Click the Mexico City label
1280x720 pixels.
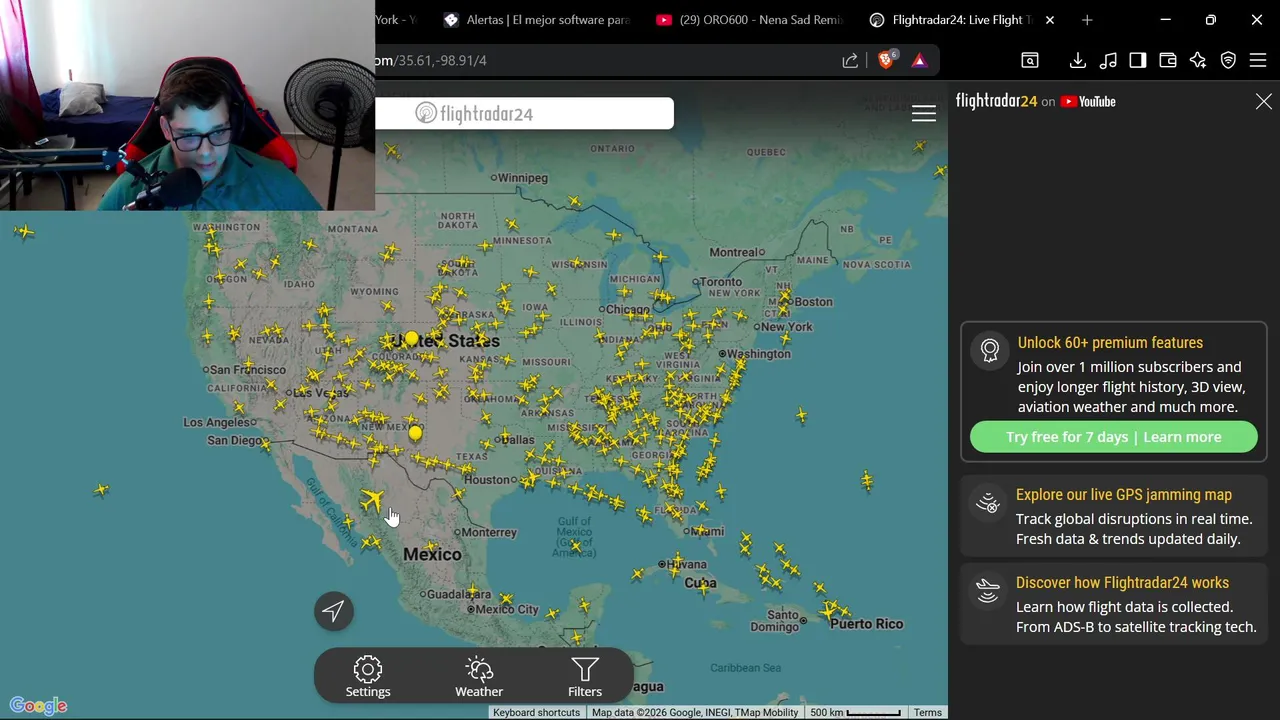[x=507, y=609]
